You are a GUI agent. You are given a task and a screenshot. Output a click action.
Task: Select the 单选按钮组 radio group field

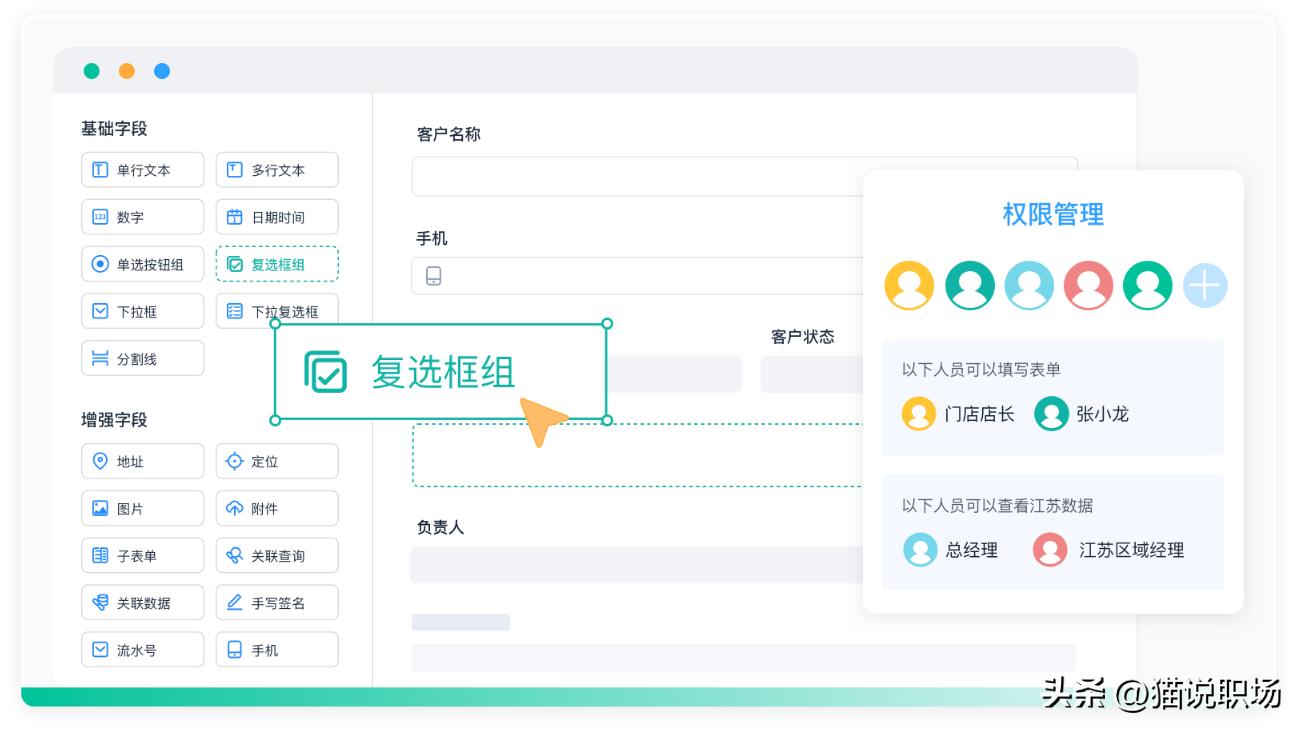coord(142,264)
